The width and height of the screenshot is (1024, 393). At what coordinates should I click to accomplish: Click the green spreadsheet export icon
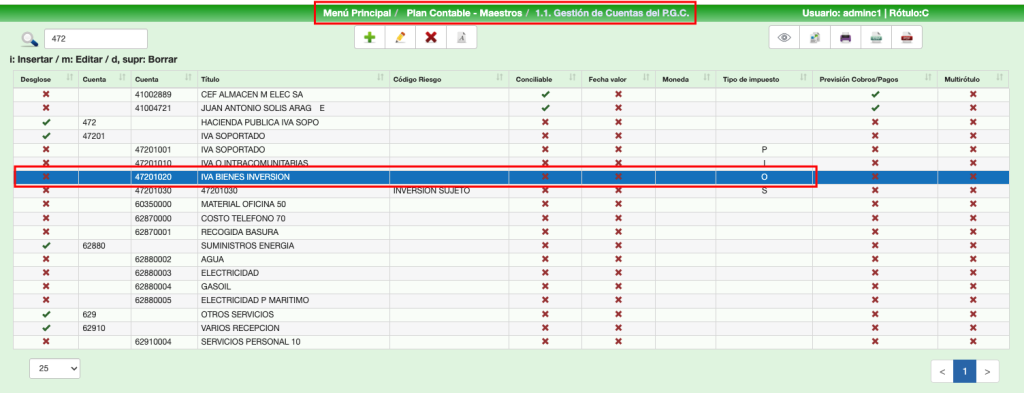pos(876,38)
